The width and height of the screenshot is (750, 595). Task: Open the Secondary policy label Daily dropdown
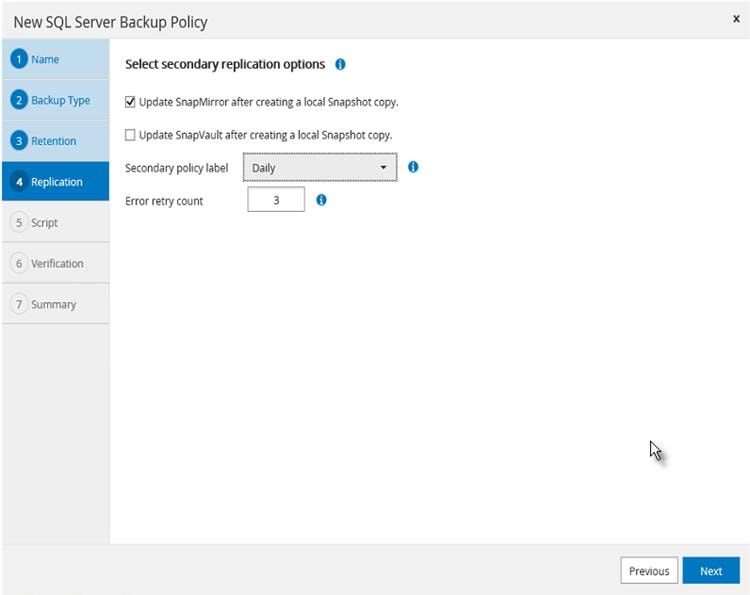click(x=320, y=167)
